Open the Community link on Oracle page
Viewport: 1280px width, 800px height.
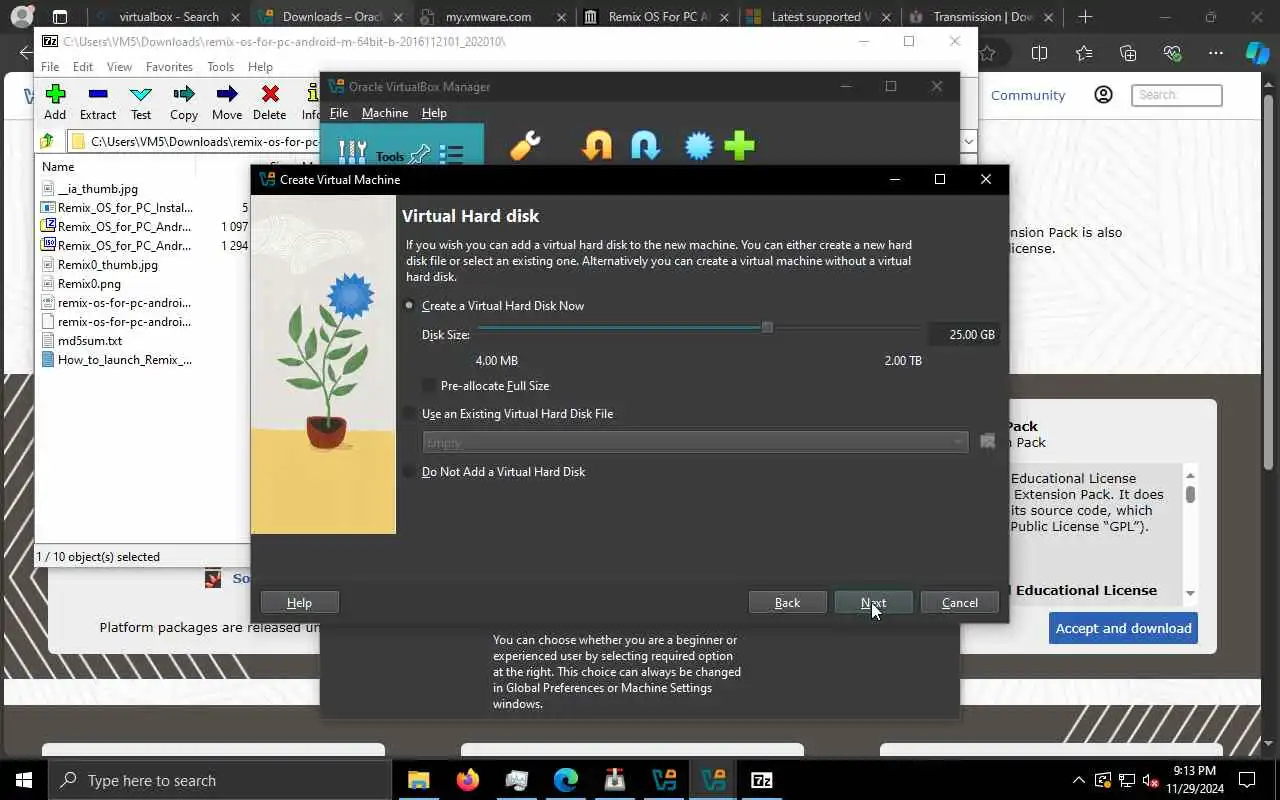(x=1028, y=95)
